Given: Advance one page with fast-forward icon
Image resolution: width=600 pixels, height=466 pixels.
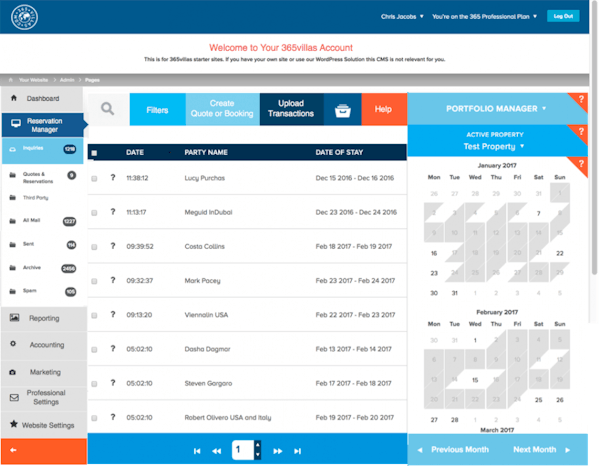Looking at the screenshot, I should pos(277,451).
